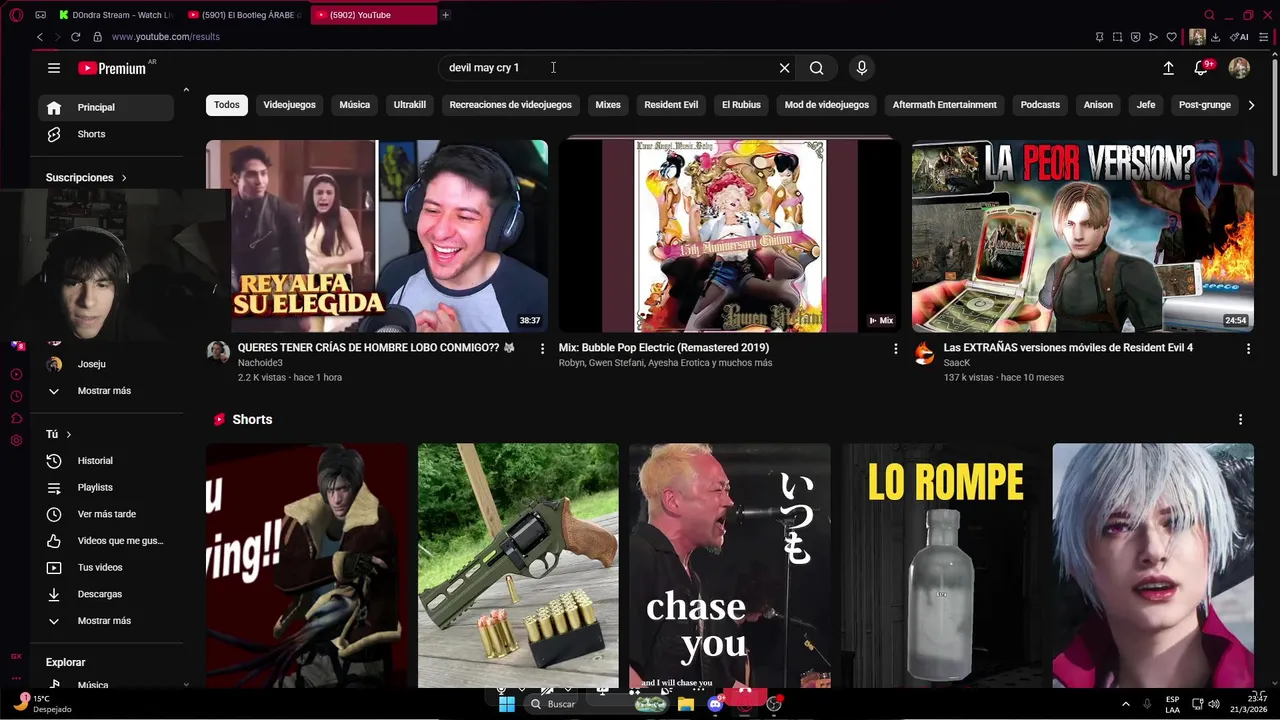Image resolution: width=1280 pixels, height=720 pixels.
Task: Open the Shorts shelf three-dot menu
Action: pyautogui.click(x=1240, y=419)
